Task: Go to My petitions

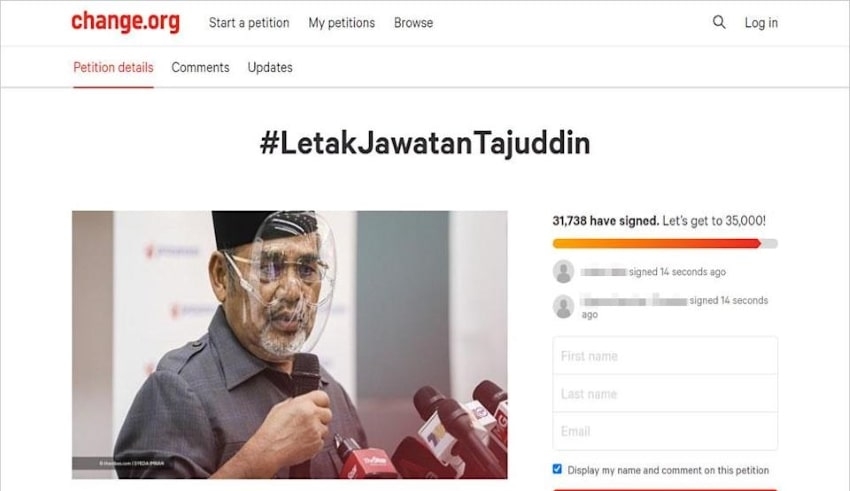Action: (x=342, y=23)
